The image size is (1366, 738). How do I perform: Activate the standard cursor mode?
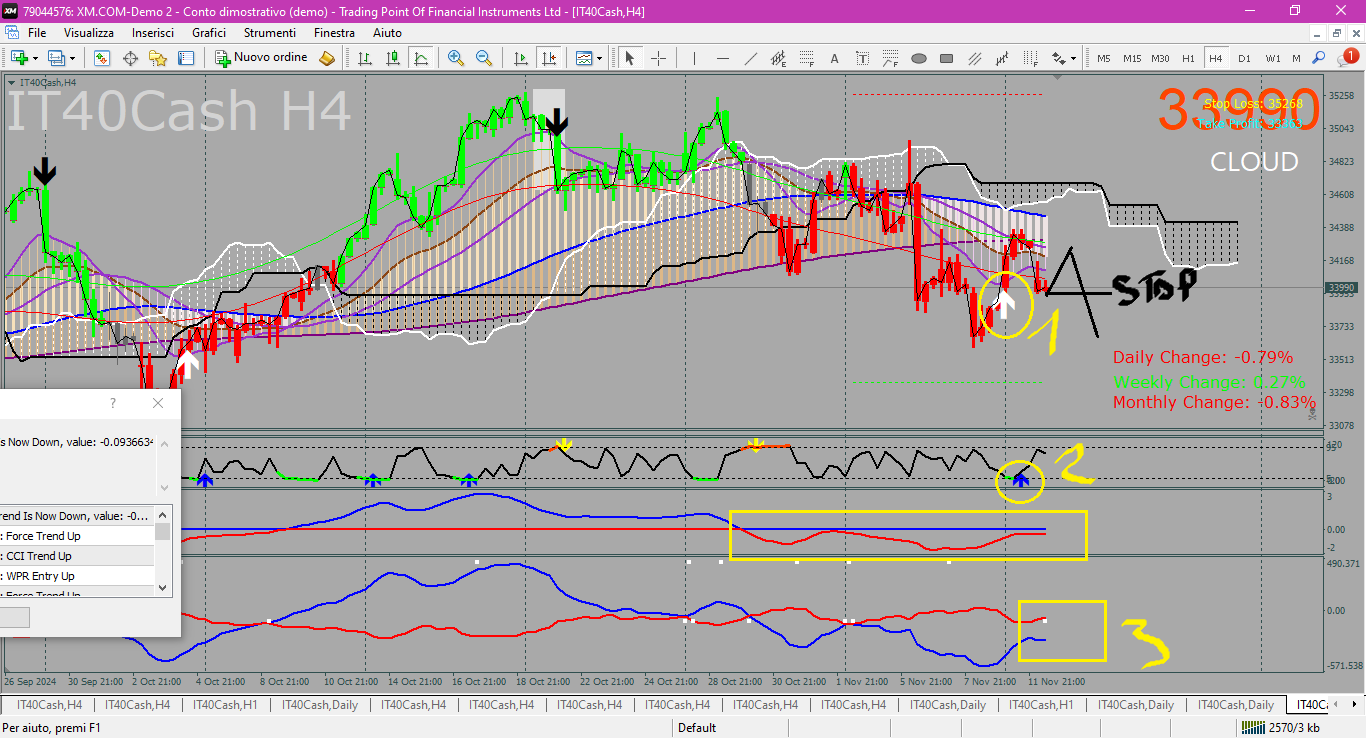coord(630,58)
